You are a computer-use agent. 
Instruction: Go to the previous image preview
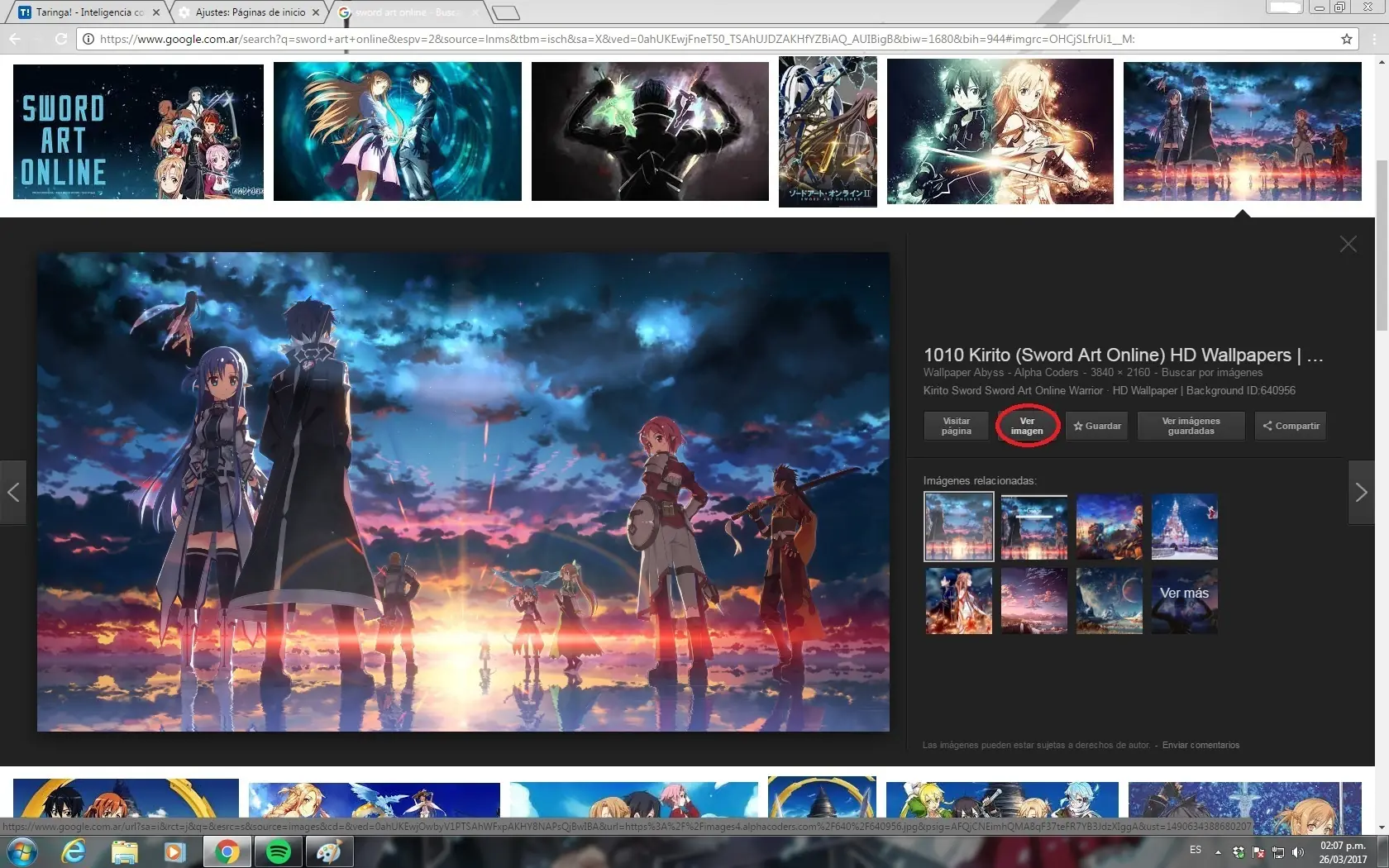(13, 493)
